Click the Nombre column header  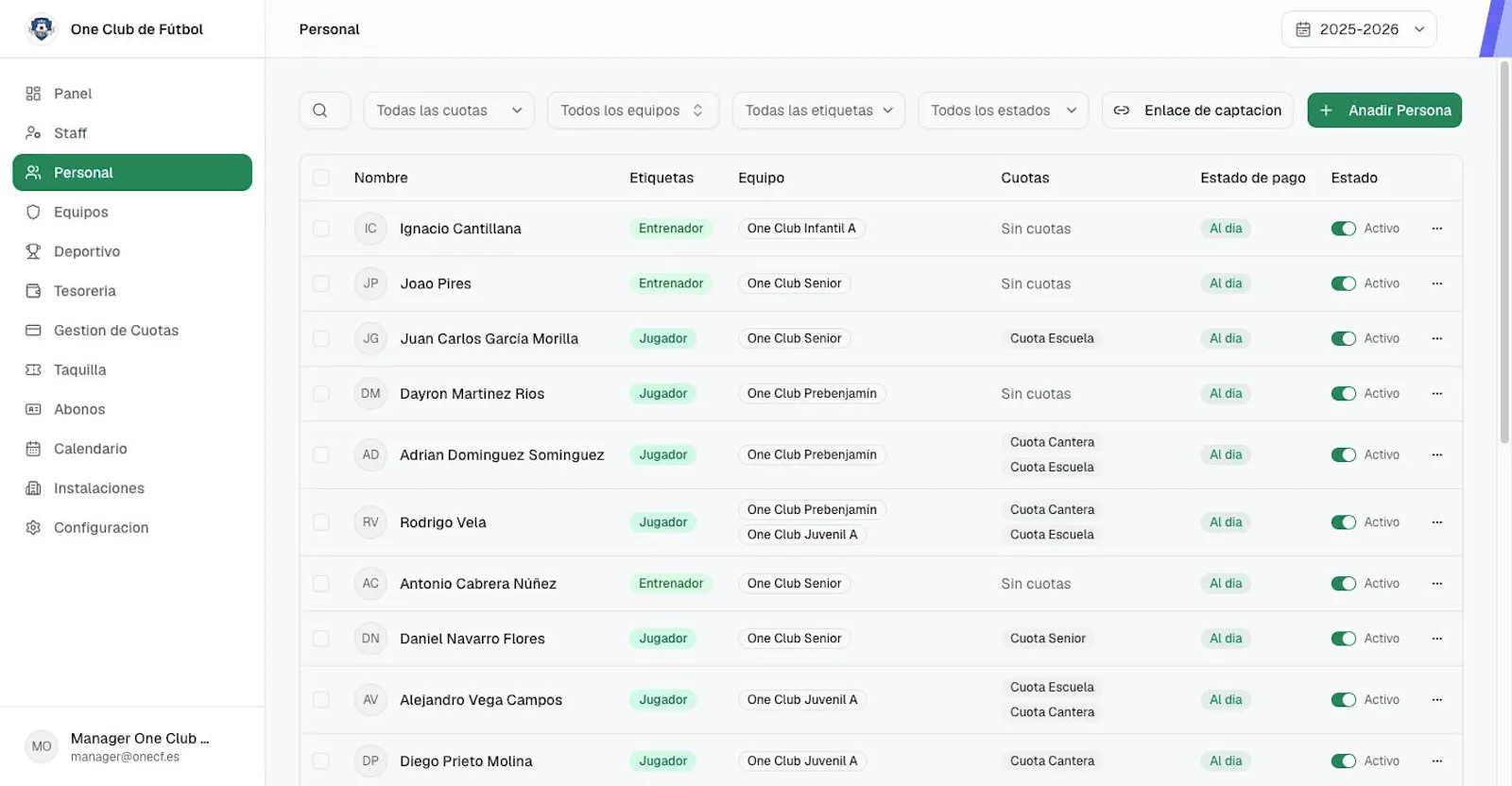[381, 178]
